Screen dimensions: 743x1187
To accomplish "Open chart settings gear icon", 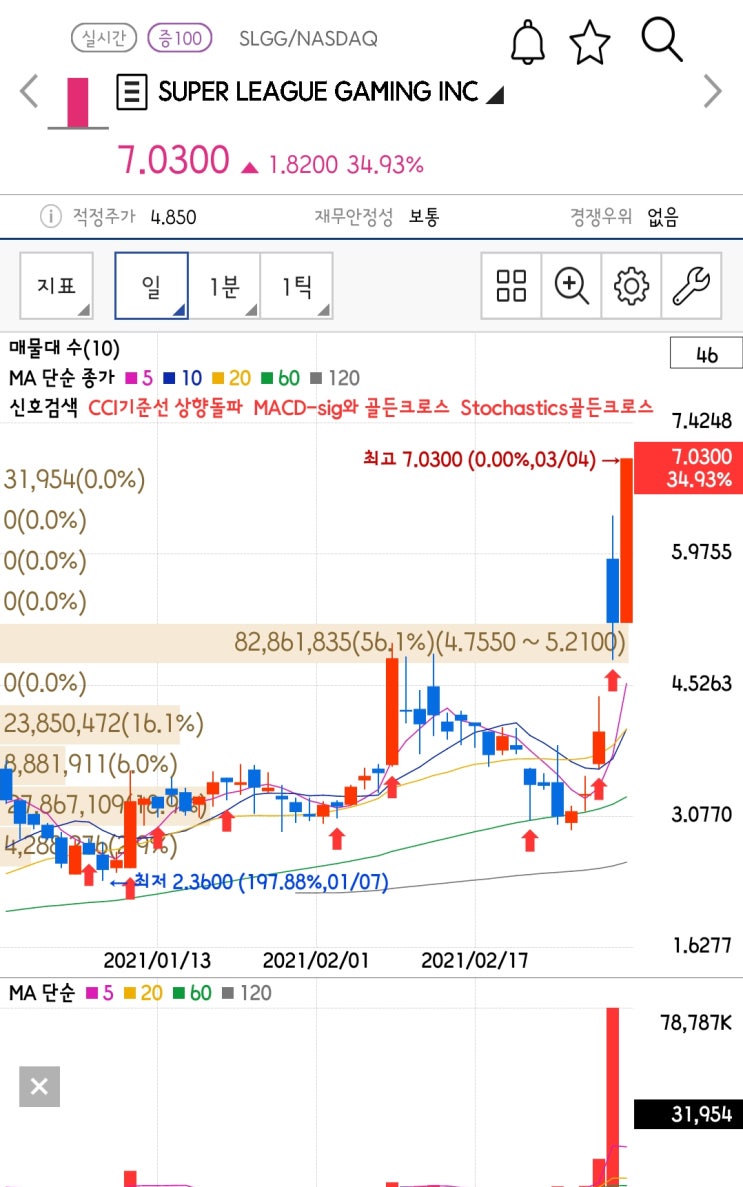I will tap(631, 286).
